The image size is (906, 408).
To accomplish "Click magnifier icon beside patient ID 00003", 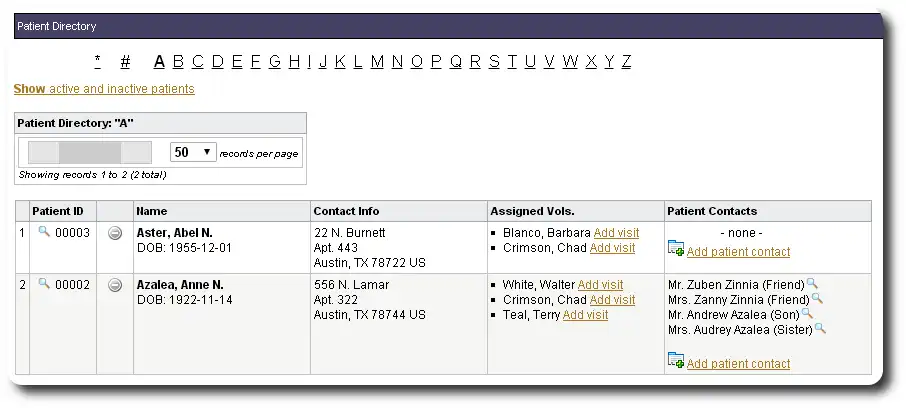I will [x=43, y=232].
